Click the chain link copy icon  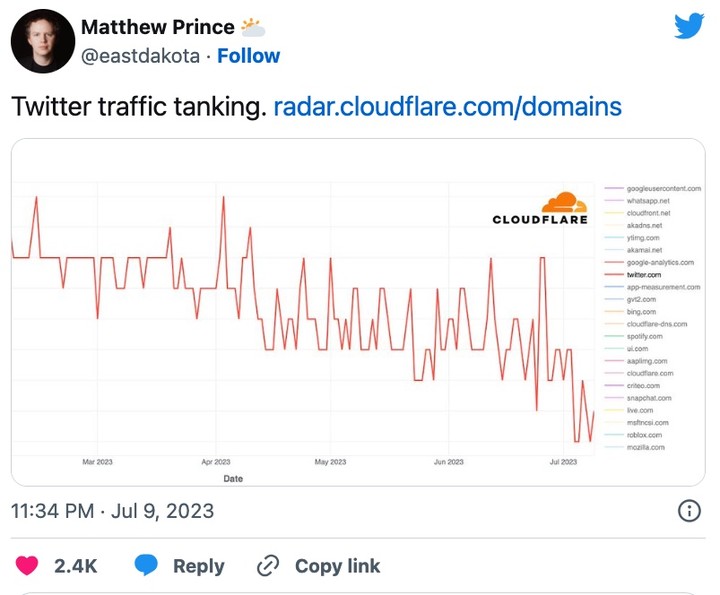[268, 565]
